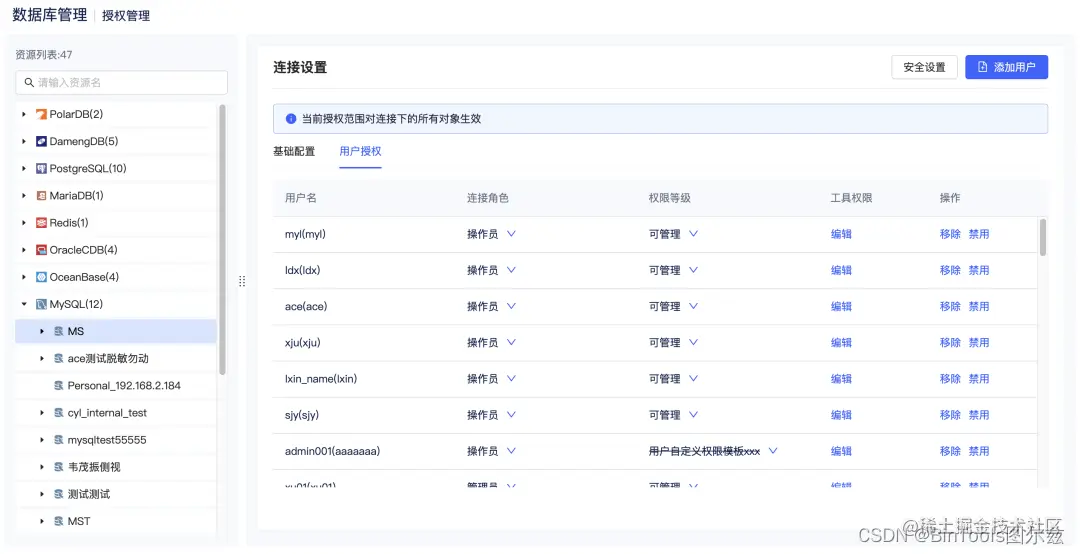Click the panel splitter drag handle
Screen dimensions: 1080x554
pyautogui.click(x=242, y=281)
